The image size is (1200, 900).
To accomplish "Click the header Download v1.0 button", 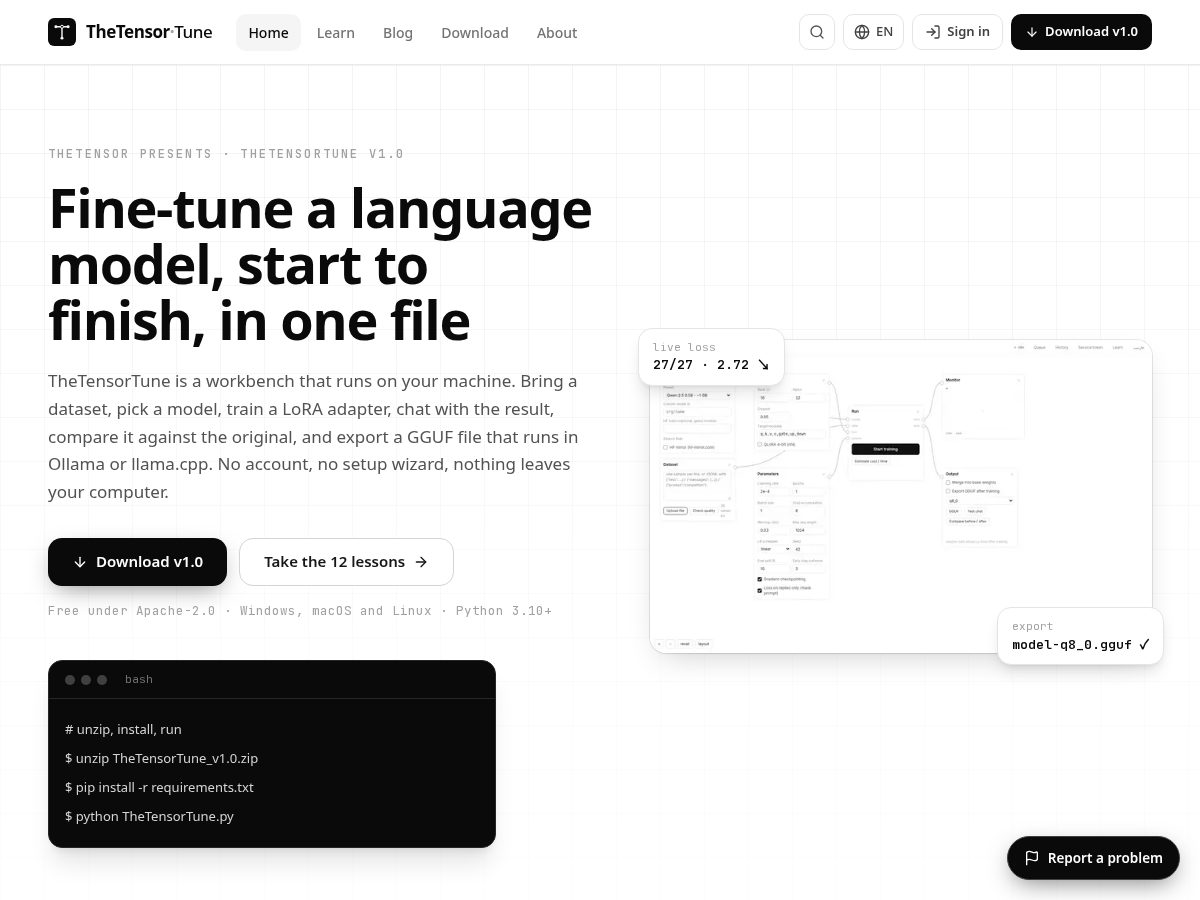I will (x=1081, y=32).
